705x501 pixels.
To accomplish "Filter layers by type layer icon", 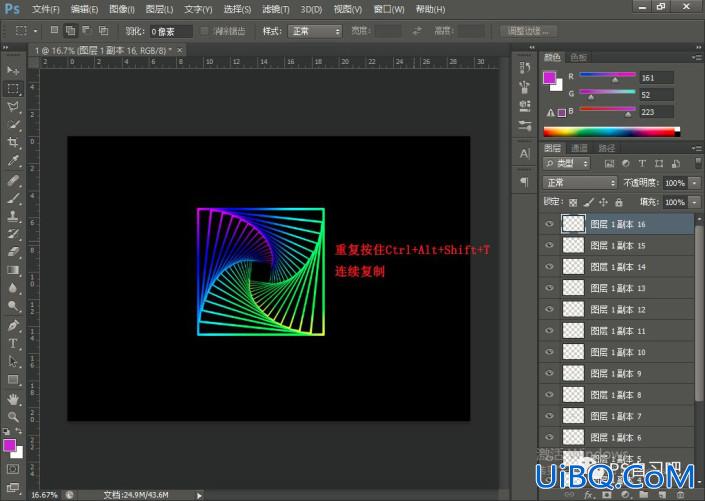I will (x=642, y=163).
